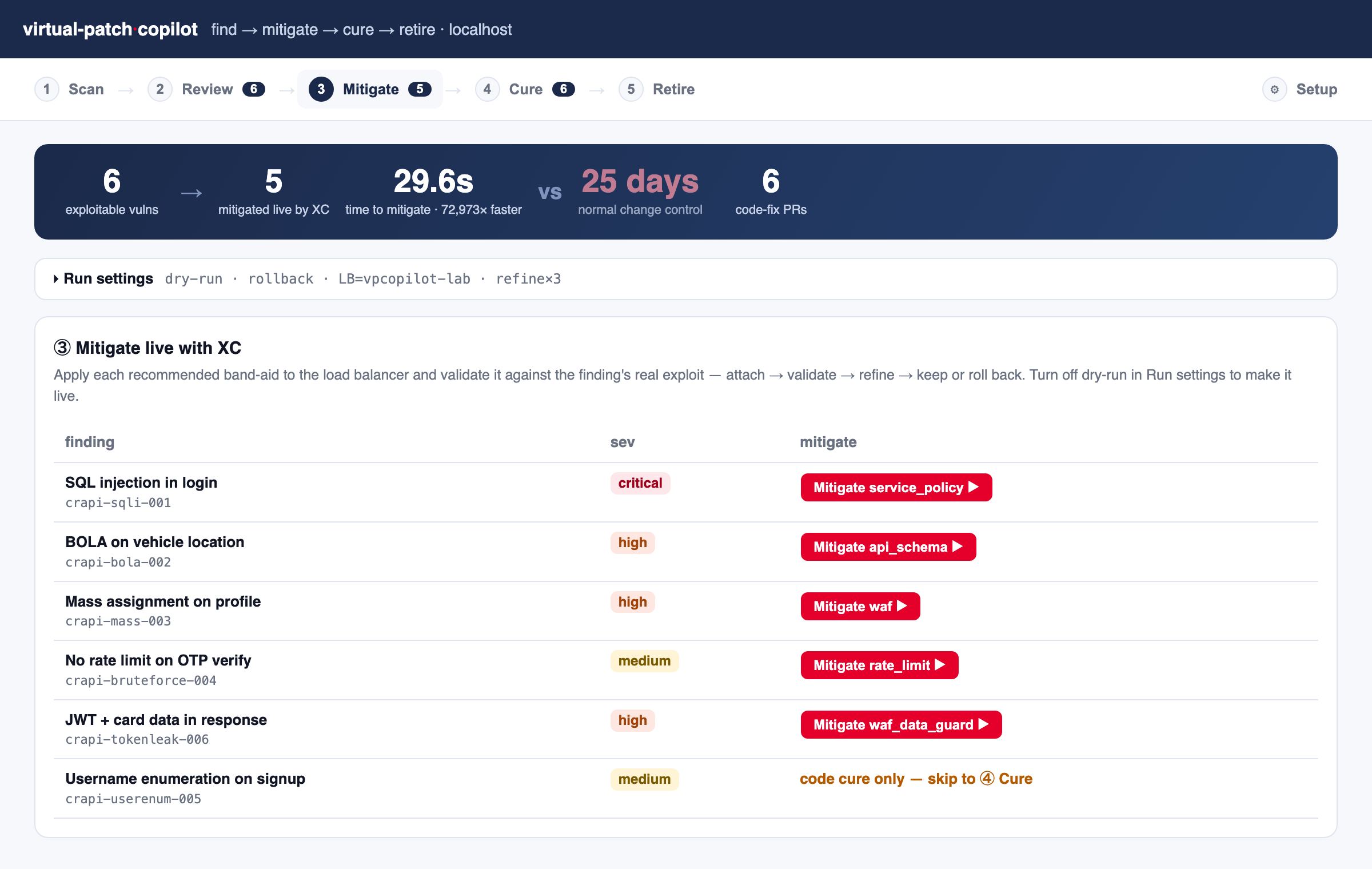Expand the Run settings disclosure triangle
This screenshot has height=869, width=1372.
[x=56, y=279]
